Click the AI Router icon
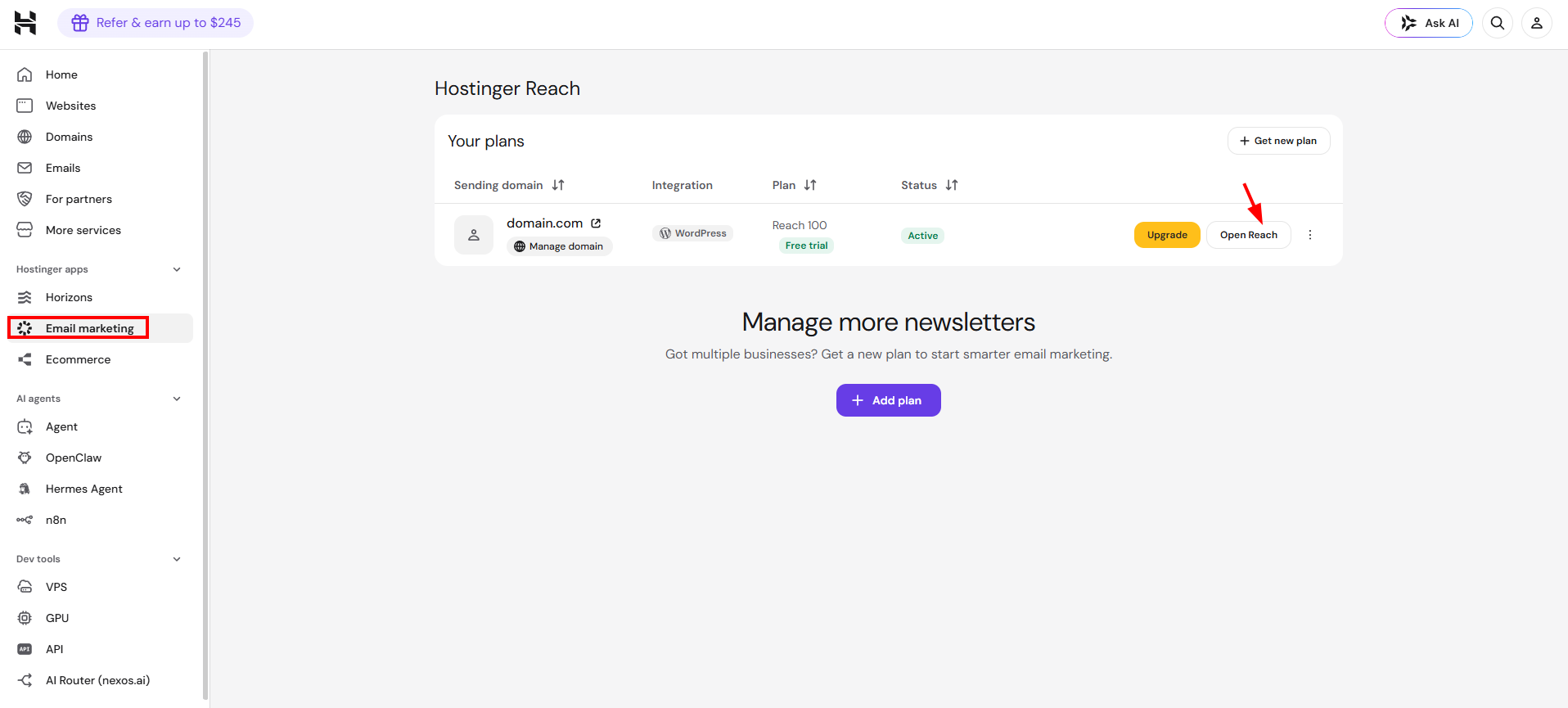The width and height of the screenshot is (1568, 708). click(25, 680)
